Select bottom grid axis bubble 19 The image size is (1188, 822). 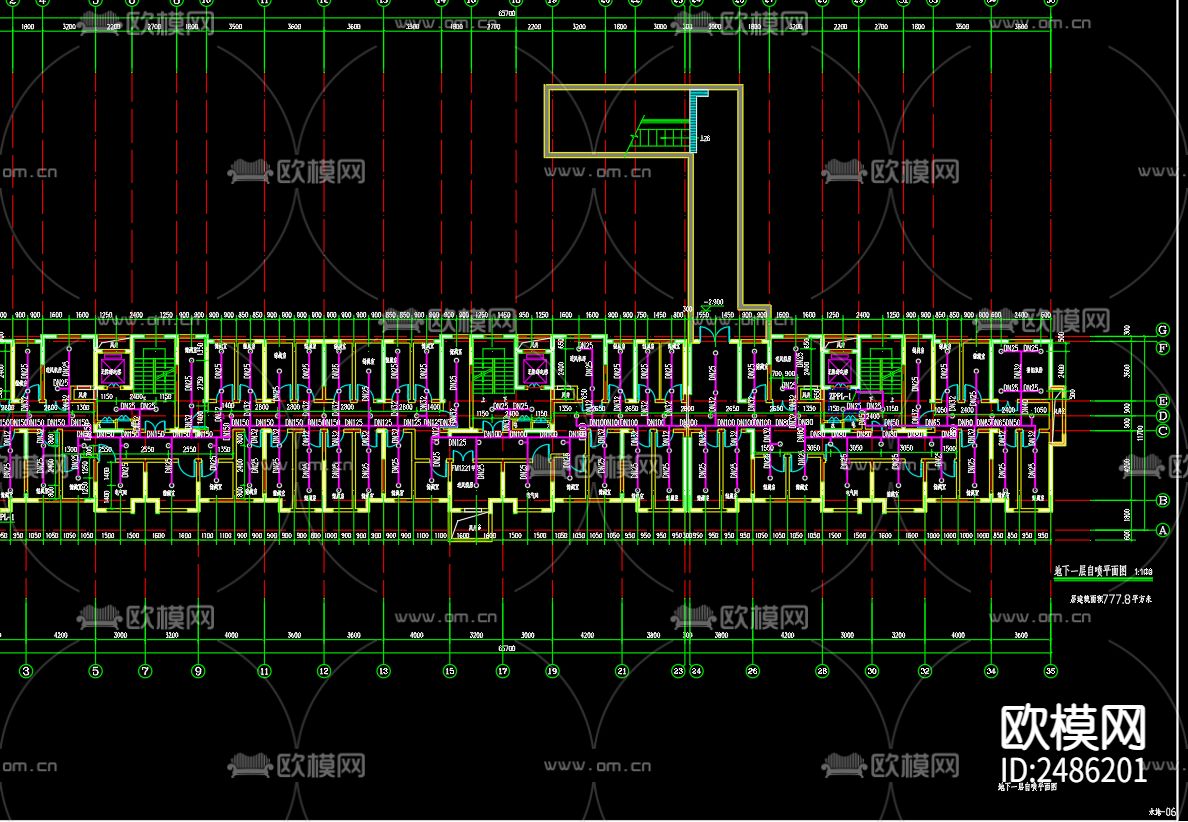pos(552,671)
